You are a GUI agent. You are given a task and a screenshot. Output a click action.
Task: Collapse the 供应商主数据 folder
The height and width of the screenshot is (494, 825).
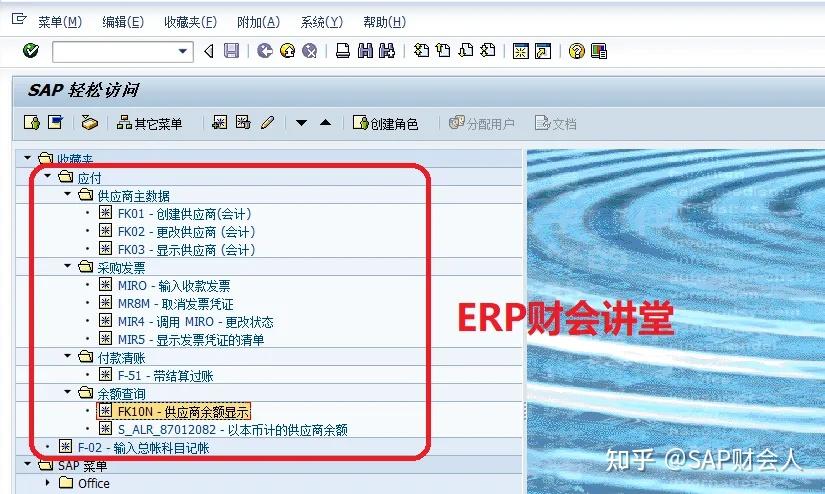(67, 194)
